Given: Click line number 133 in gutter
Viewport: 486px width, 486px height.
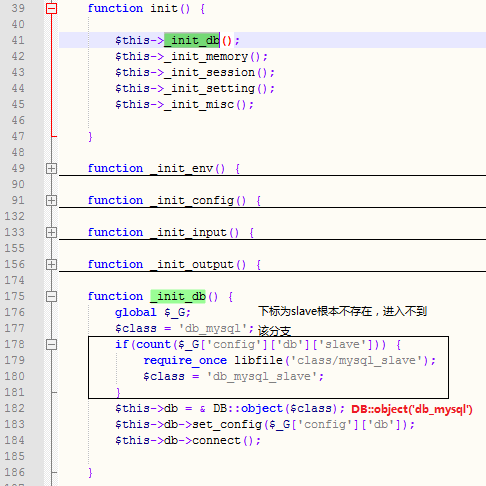Looking at the screenshot, I should [x=14, y=232].
